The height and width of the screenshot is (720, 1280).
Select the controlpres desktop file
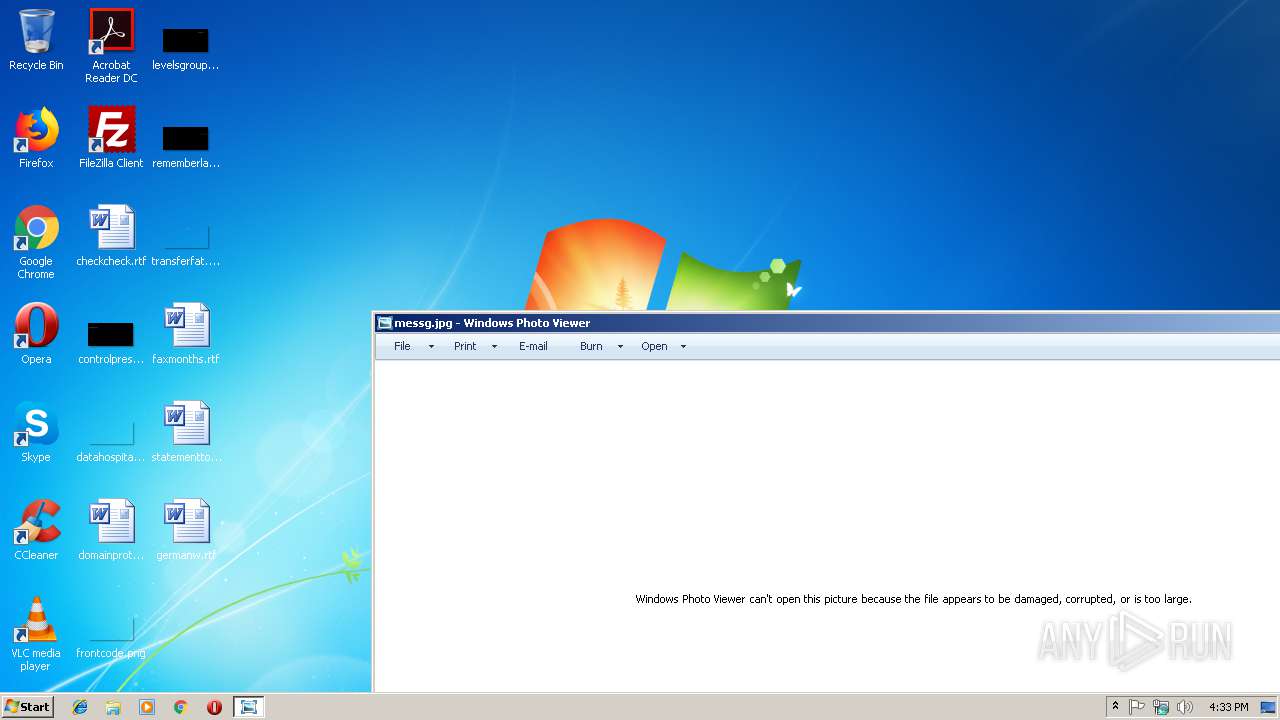pos(111,342)
